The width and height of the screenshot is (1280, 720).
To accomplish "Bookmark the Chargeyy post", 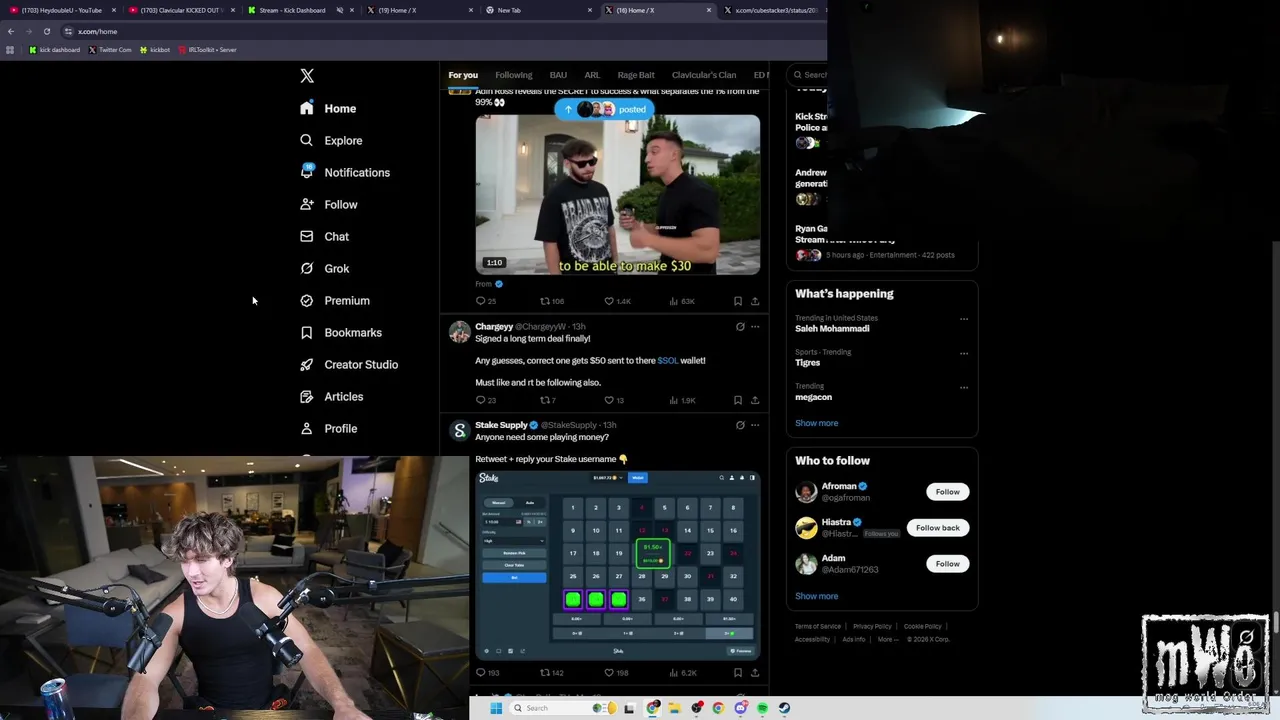I will 738,400.
